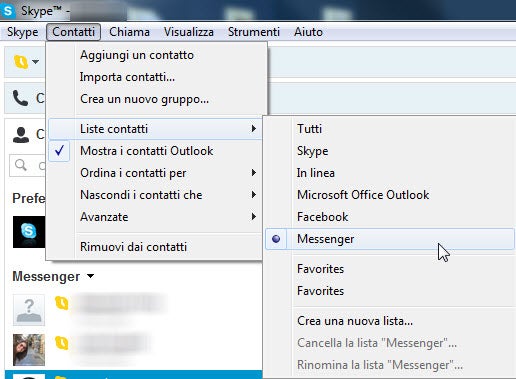Click the first contact's yellow away status icon

click(62, 303)
